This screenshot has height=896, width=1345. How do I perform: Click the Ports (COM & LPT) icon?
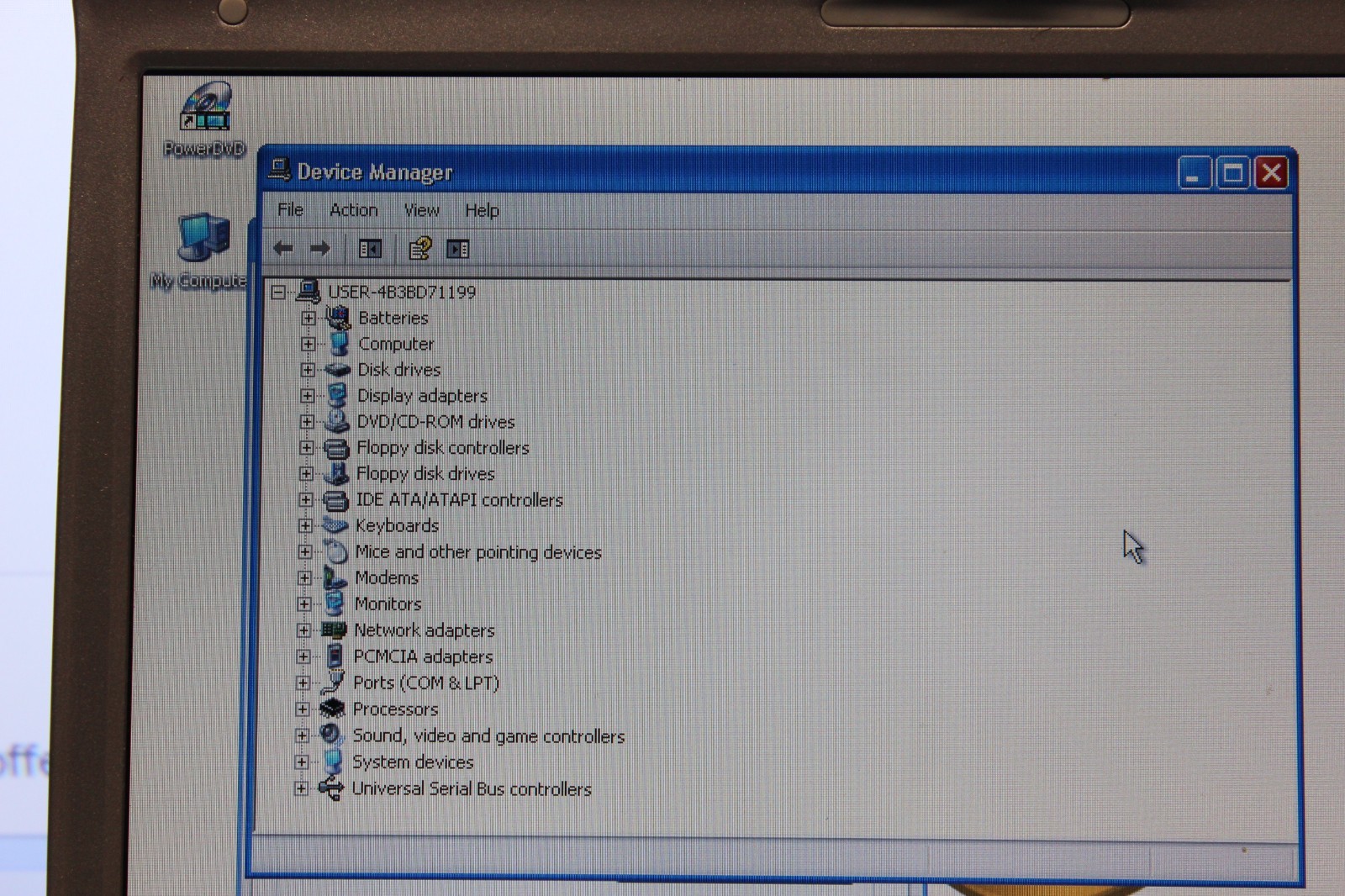point(333,682)
